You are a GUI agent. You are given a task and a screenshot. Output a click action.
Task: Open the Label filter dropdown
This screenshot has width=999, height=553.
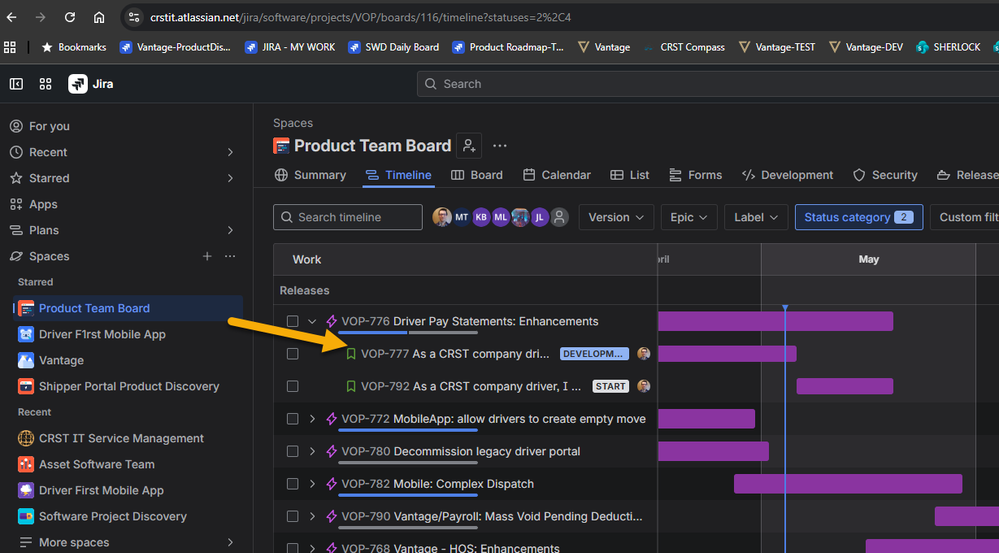[x=756, y=217]
